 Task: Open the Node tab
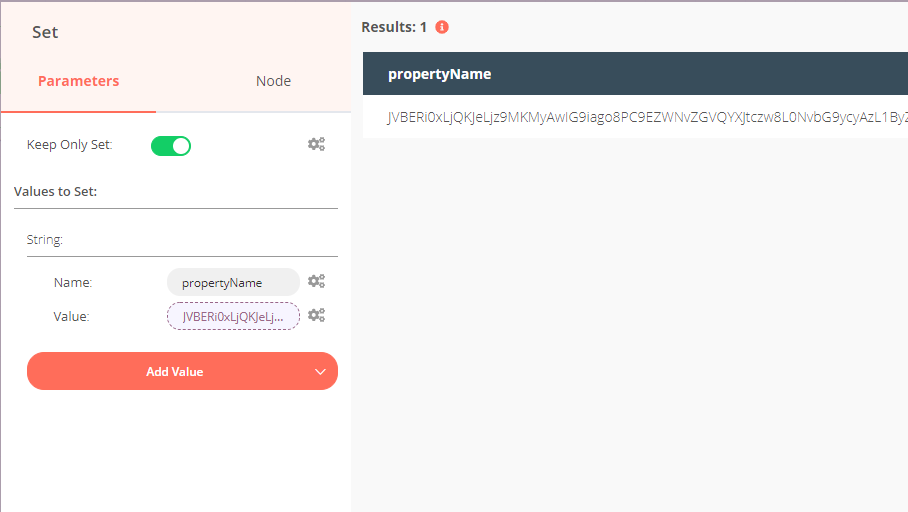273,81
